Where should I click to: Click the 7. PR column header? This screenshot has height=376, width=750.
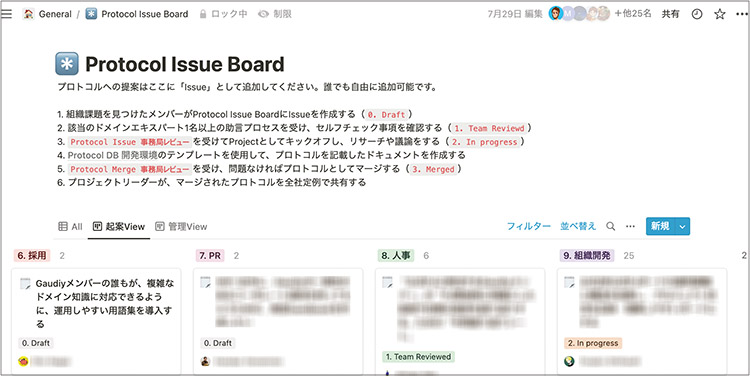pyautogui.click(x=210, y=256)
